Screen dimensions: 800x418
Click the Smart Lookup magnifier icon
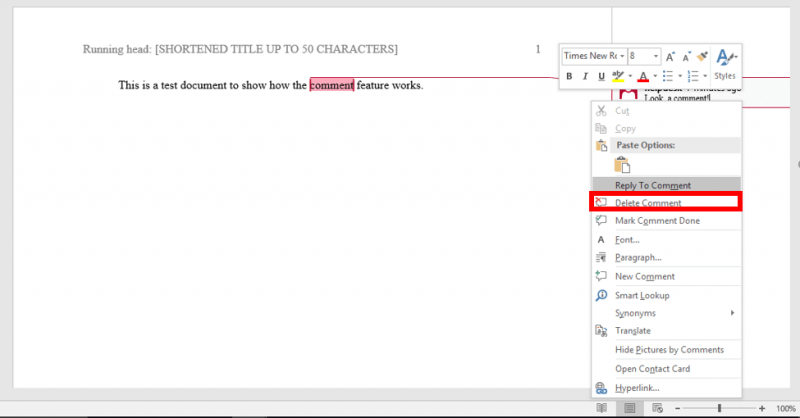click(x=602, y=295)
